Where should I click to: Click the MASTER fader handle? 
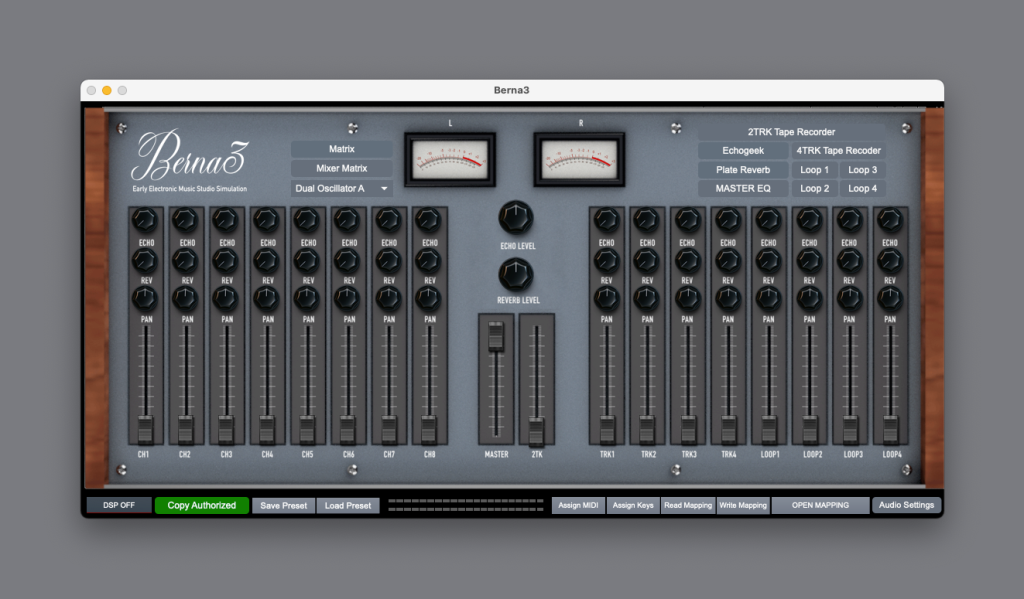pos(496,338)
